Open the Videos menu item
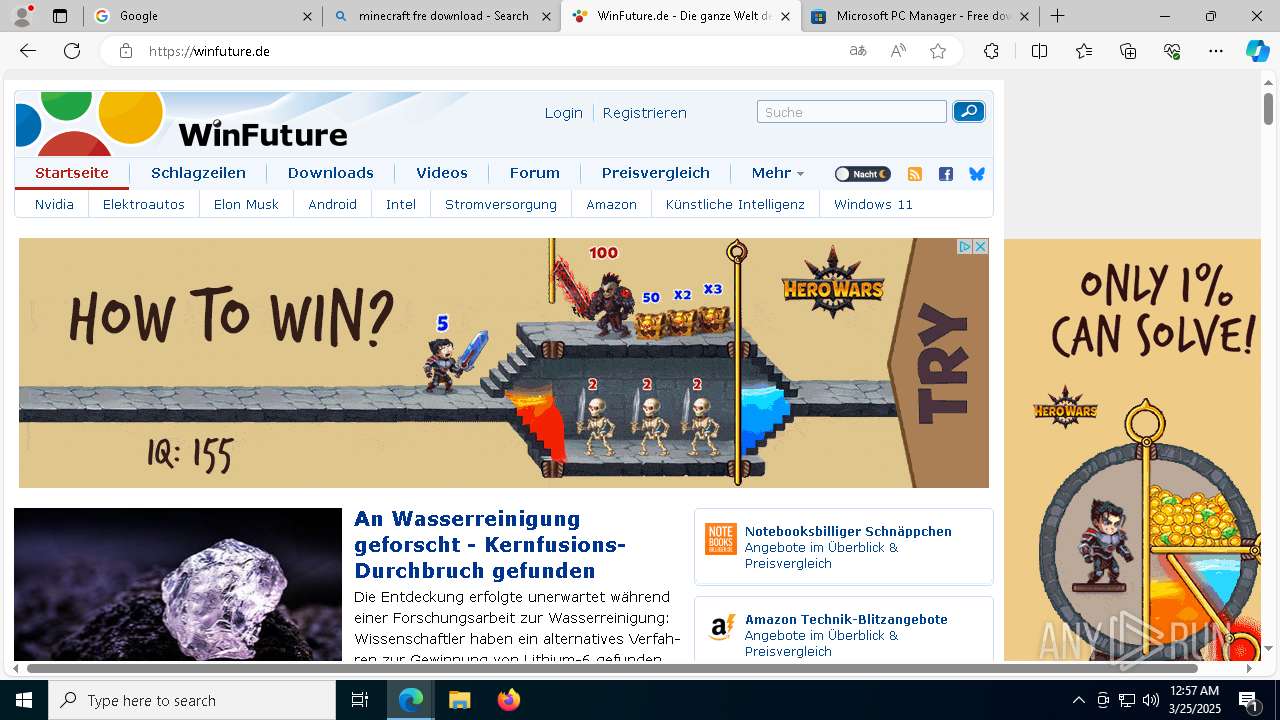Screen dimensions: 1280x720 pyautogui.click(x=442, y=173)
